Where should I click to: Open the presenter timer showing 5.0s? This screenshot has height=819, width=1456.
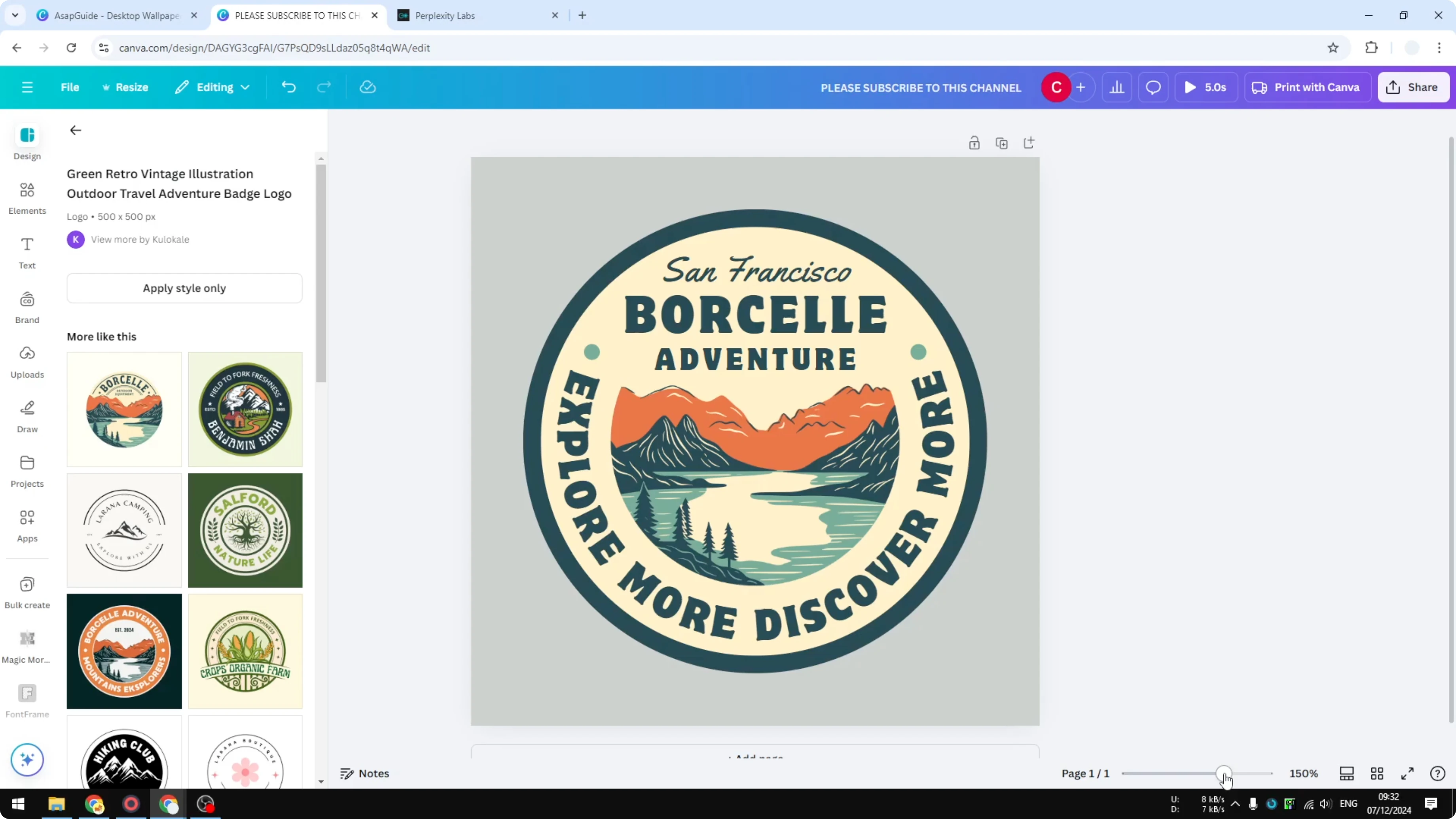click(x=1207, y=87)
